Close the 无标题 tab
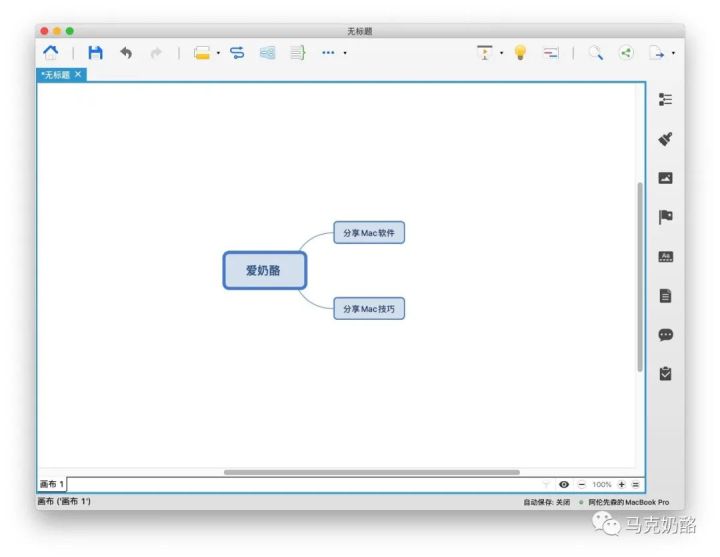This screenshot has width=720, height=557. pyautogui.click(x=78, y=74)
